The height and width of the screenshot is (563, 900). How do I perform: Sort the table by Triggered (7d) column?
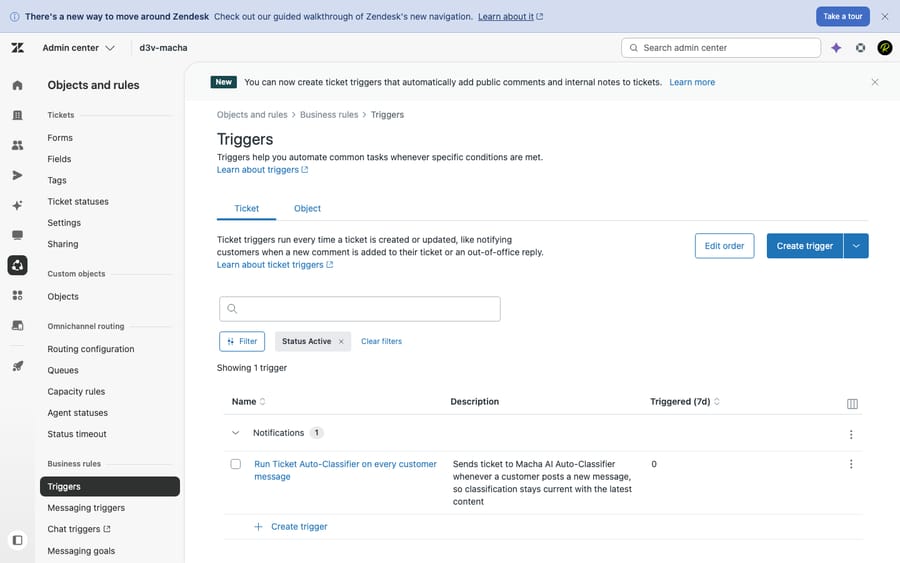[685, 401]
